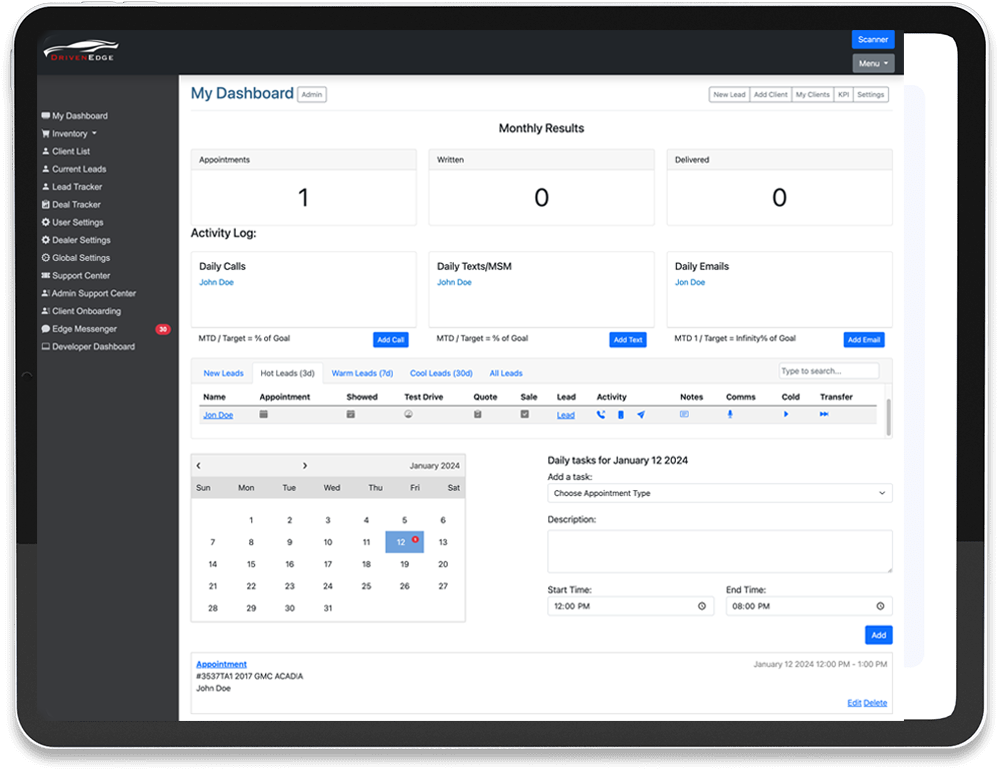The image size is (1000, 770).
Task: Toggle the Quote icon in Jon Doe row
Action: pos(478,414)
